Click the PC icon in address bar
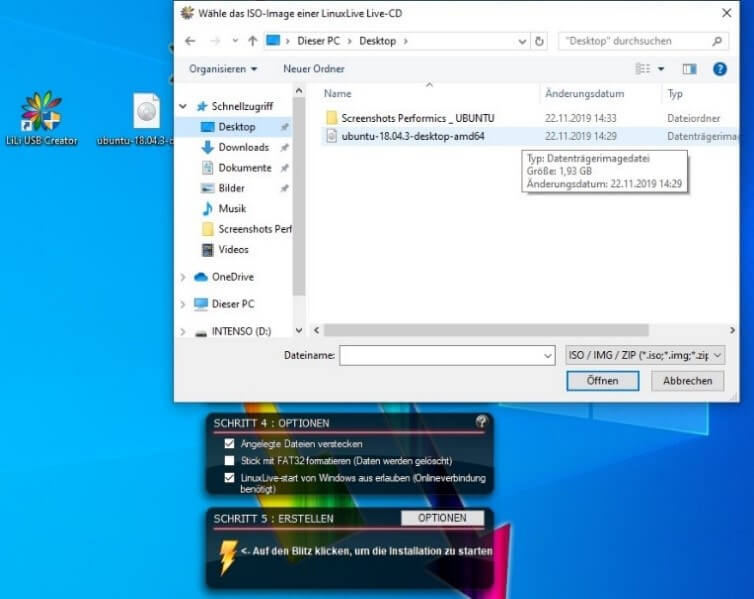 [x=273, y=40]
